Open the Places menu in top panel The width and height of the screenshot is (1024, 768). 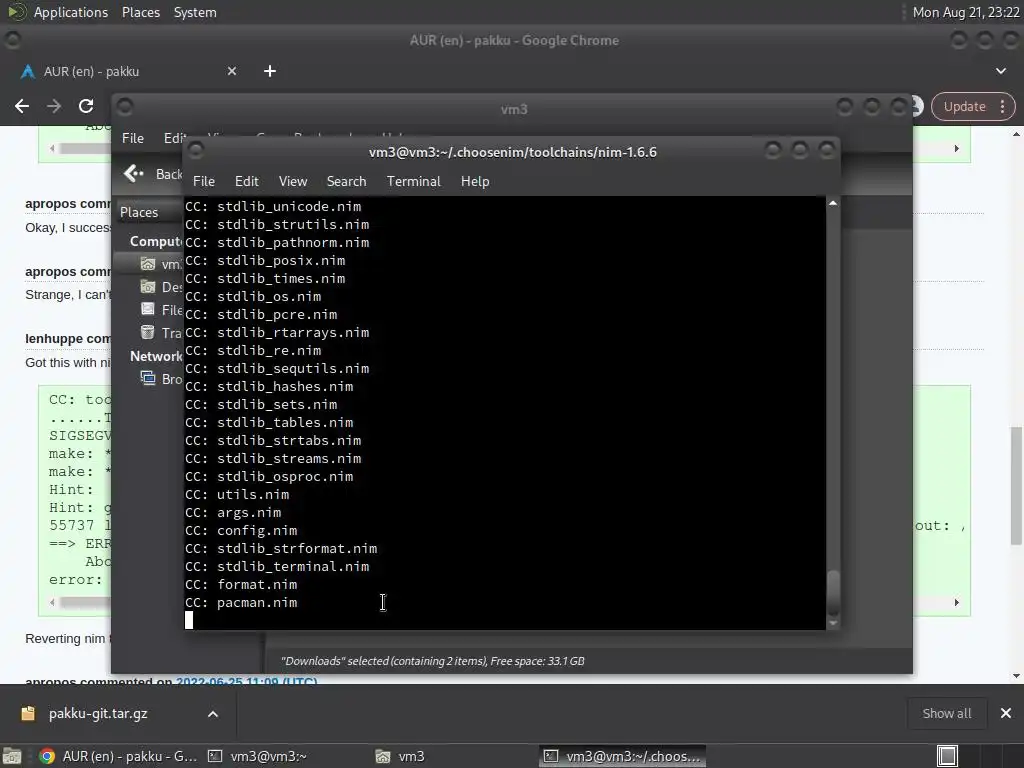coord(140,12)
